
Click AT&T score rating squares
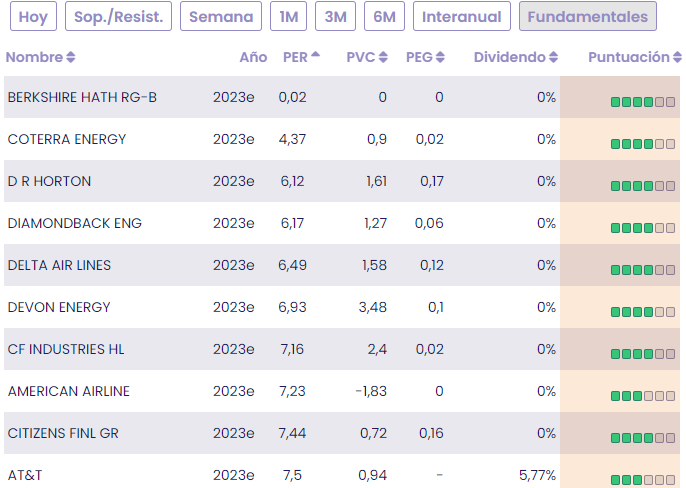click(643, 479)
